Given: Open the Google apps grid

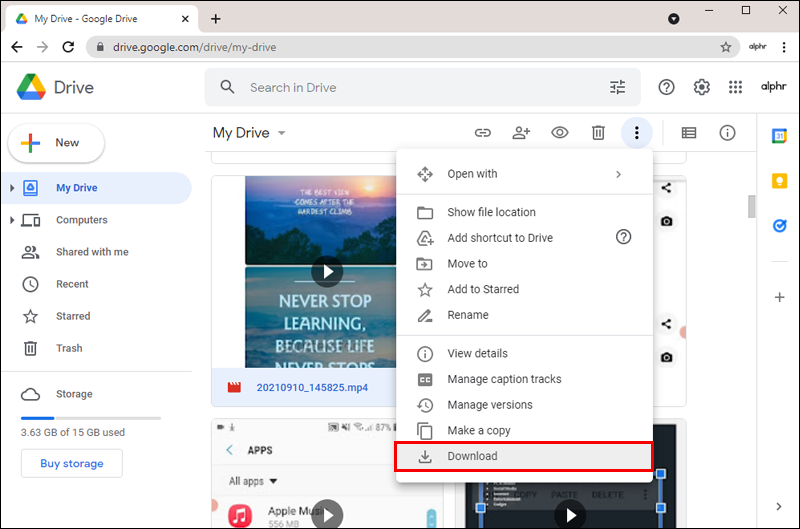Looking at the screenshot, I should tap(735, 87).
